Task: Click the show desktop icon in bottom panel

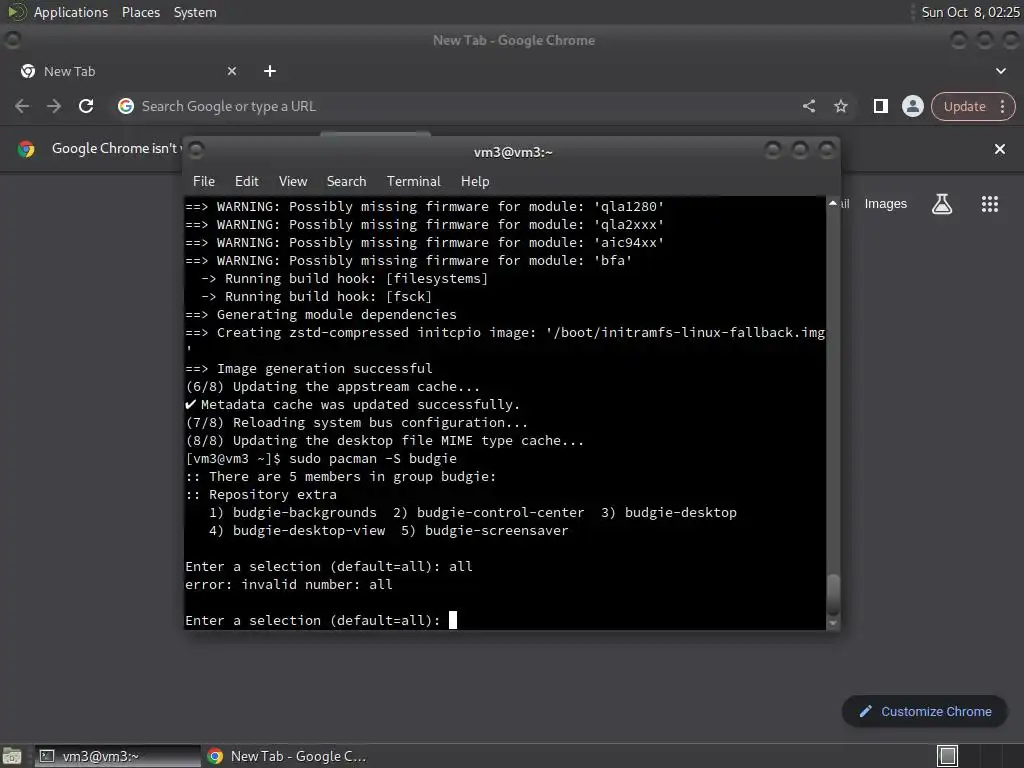Action: (12, 756)
